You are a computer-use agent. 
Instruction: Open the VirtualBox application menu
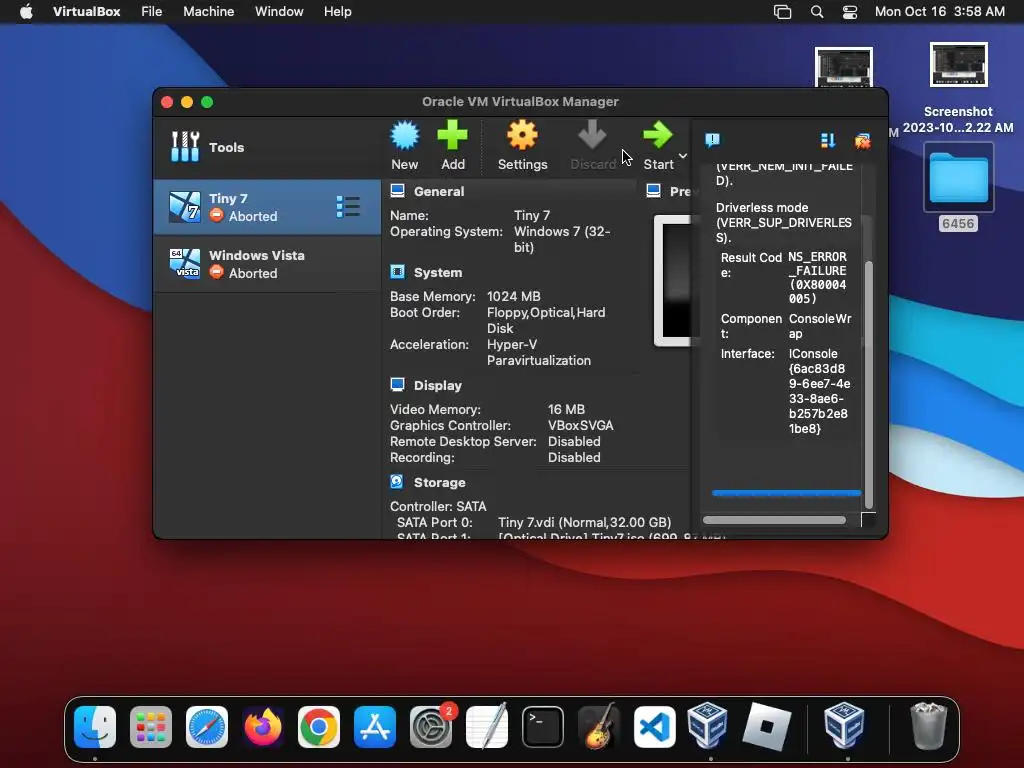[86, 12]
